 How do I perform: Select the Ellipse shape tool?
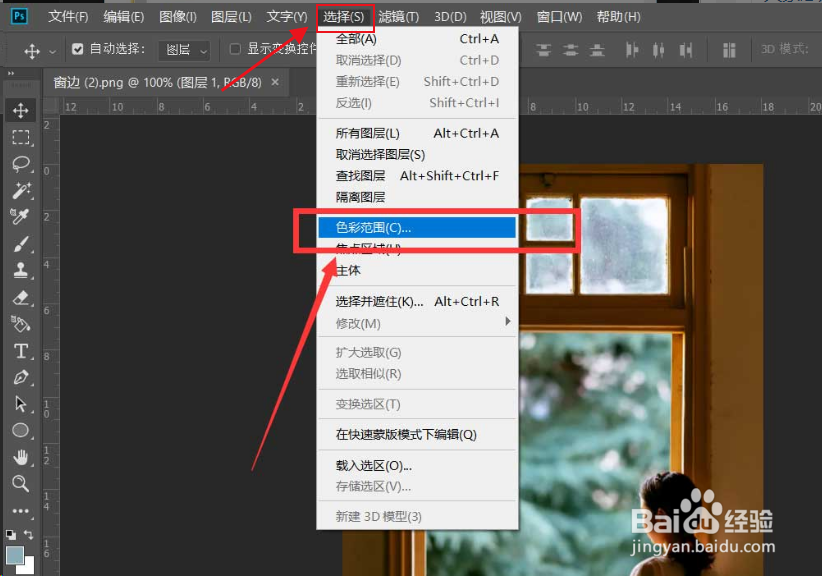pos(20,430)
